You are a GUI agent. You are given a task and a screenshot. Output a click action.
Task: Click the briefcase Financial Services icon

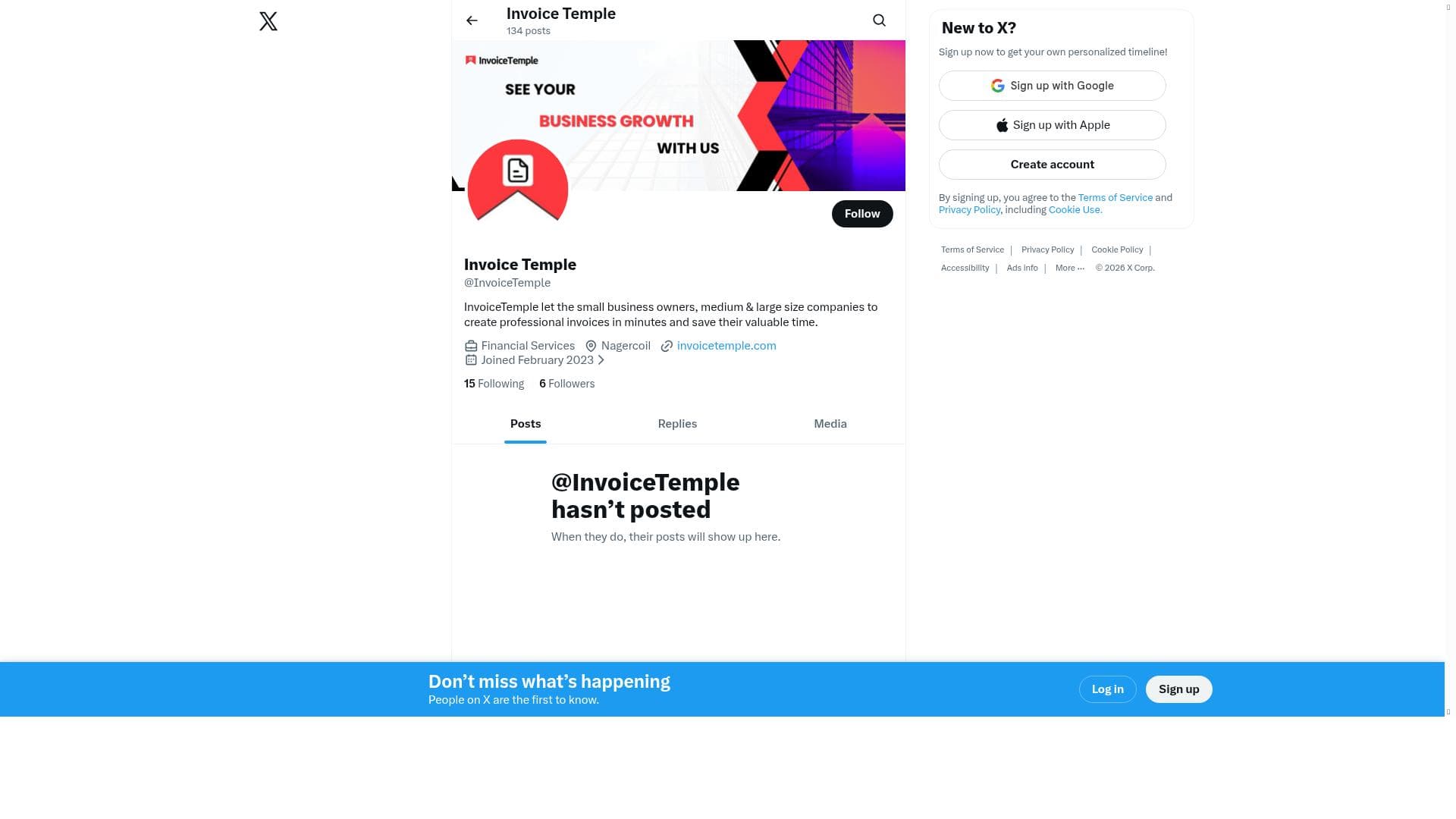click(471, 346)
